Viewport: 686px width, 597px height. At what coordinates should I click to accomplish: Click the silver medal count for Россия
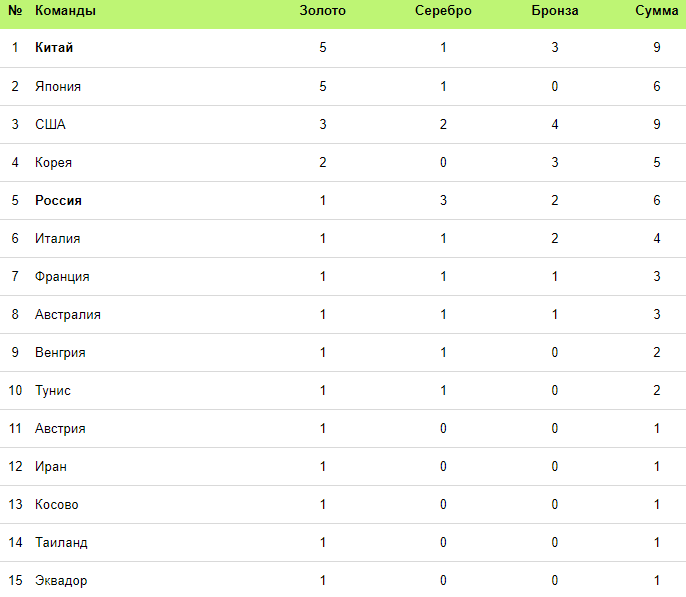(x=443, y=200)
